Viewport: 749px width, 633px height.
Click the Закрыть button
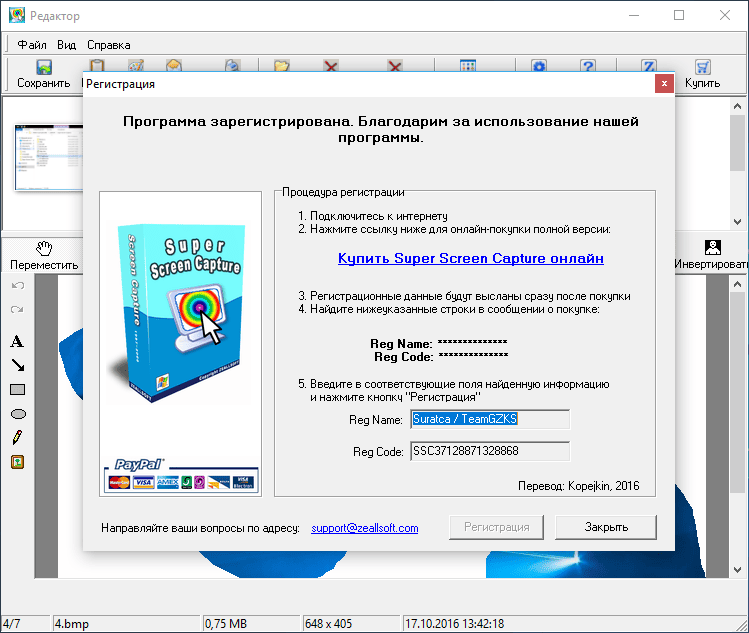pyautogui.click(x=606, y=527)
